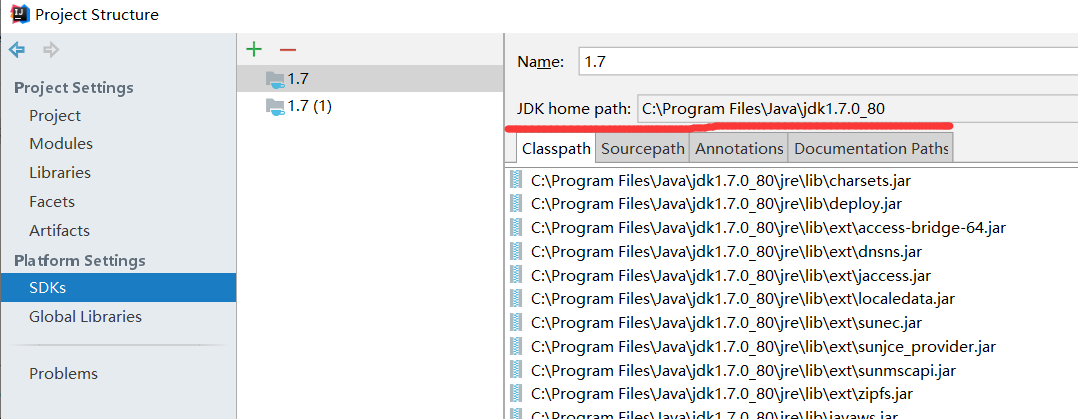Select the dnsns.jar classpath entry
The width and height of the screenshot is (1078, 419).
[x=727, y=251]
